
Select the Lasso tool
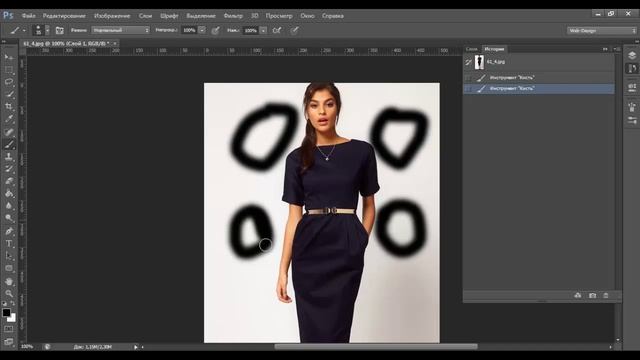[x=9, y=82]
